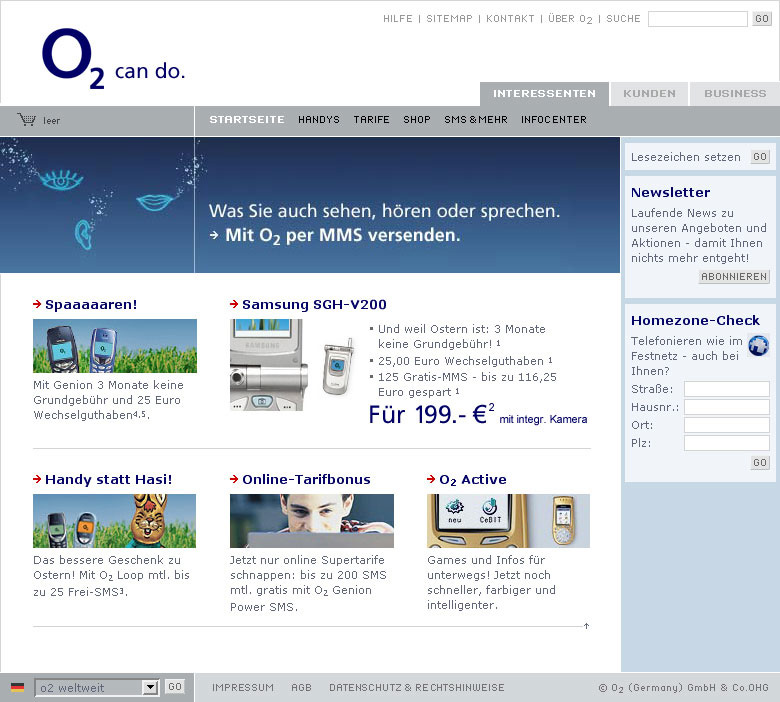This screenshot has width=780, height=702.
Task: Click the Lesezeichen setzen label
Action: click(685, 157)
